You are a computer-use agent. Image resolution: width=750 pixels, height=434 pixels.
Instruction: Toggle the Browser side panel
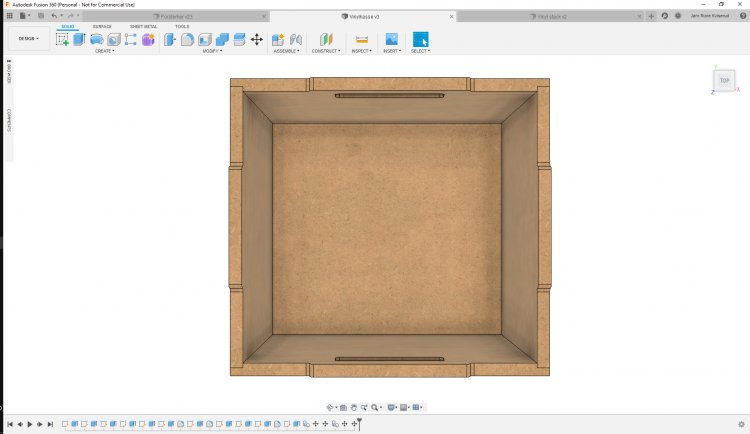[x=9, y=77]
